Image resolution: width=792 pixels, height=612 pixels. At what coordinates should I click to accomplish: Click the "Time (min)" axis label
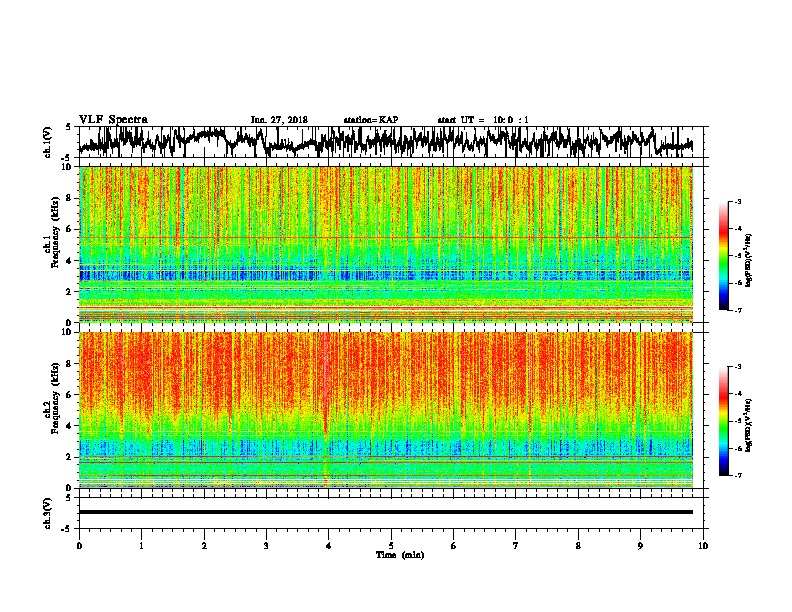tap(400, 555)
